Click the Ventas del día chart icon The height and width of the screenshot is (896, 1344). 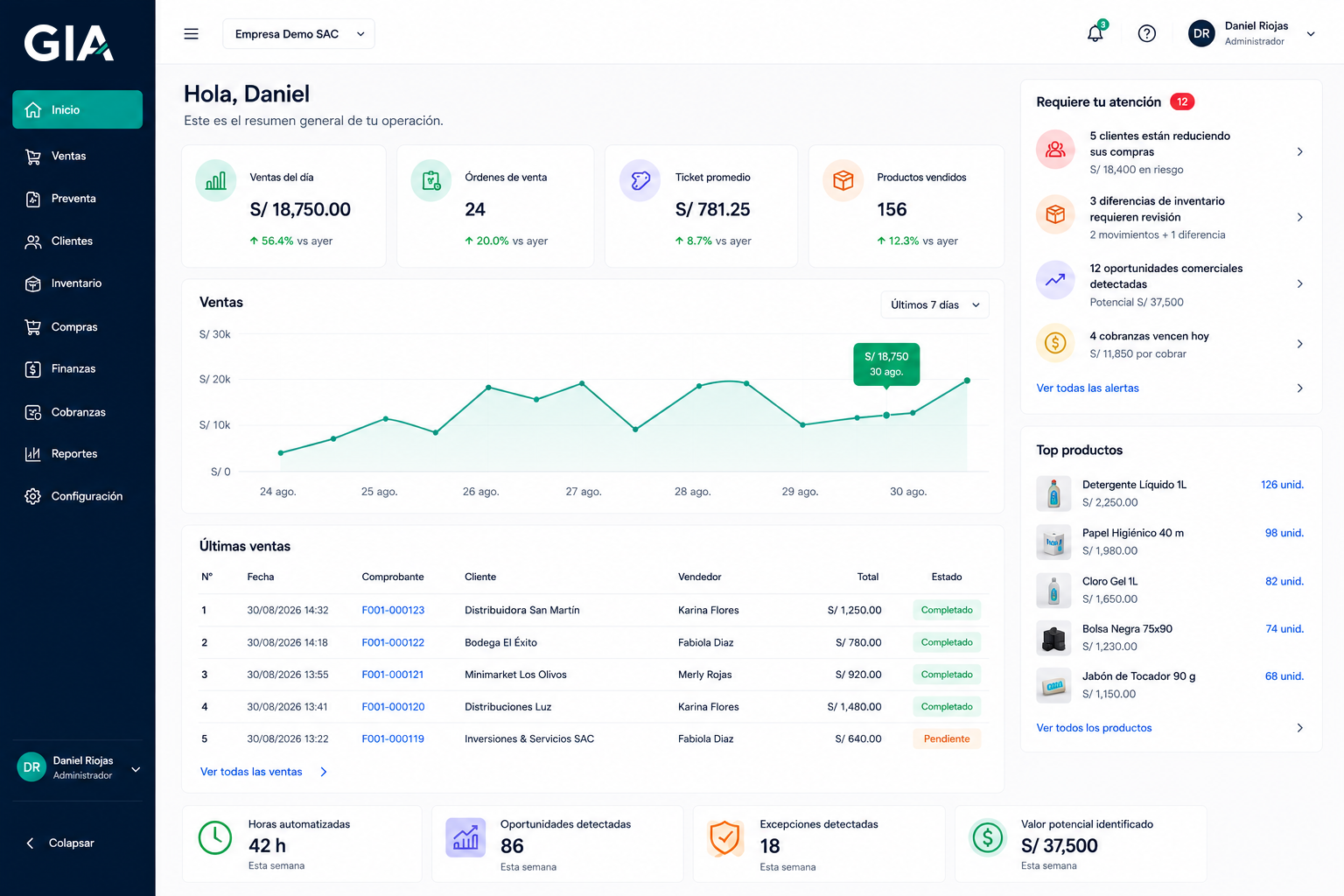click(215, 180)
